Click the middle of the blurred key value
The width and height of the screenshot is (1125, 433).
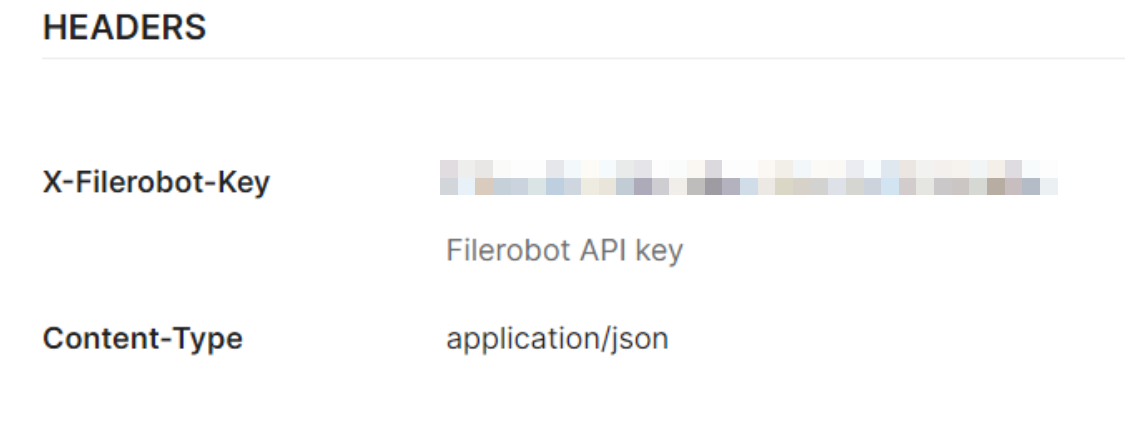(748, 177)
